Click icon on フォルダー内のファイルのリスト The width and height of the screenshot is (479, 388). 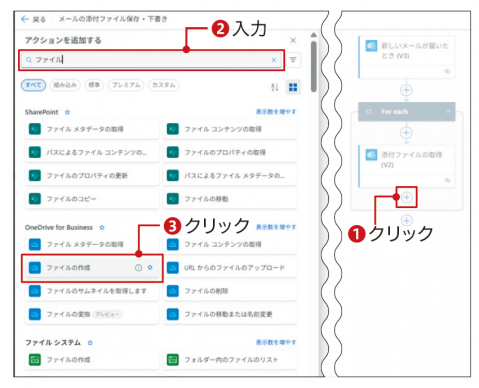click(x=173, y=360)
